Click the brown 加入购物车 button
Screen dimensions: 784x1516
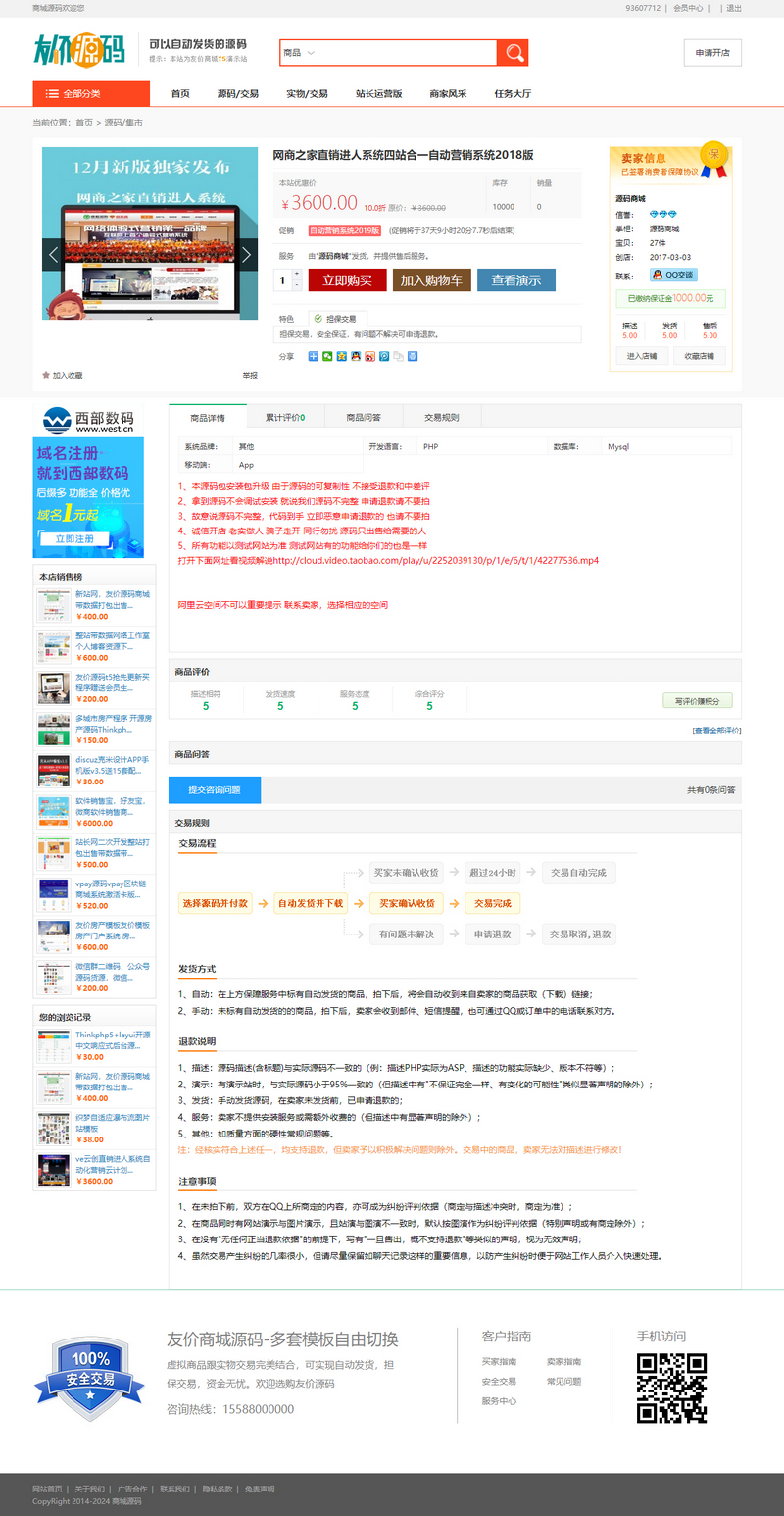point(432,279)
